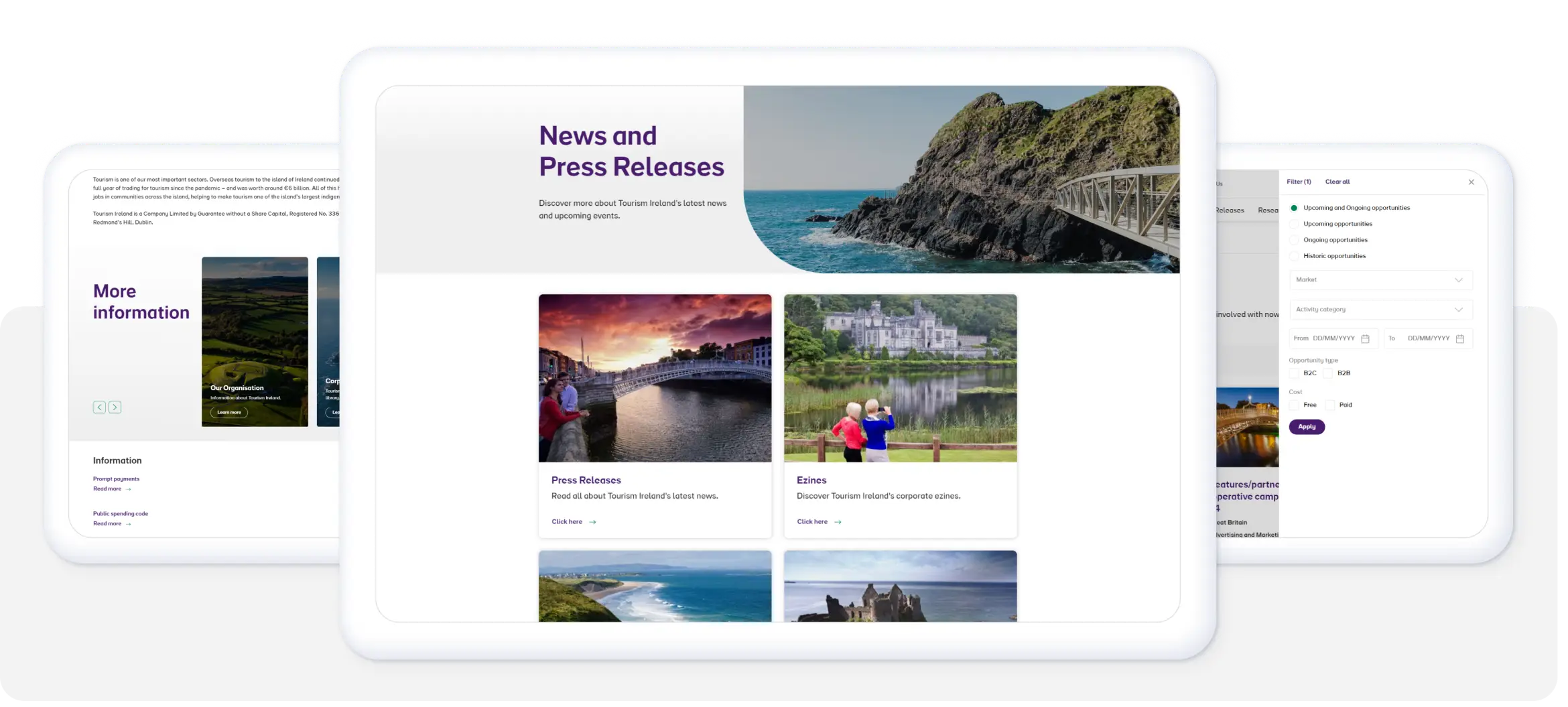Click the Ezines card title

811,480
